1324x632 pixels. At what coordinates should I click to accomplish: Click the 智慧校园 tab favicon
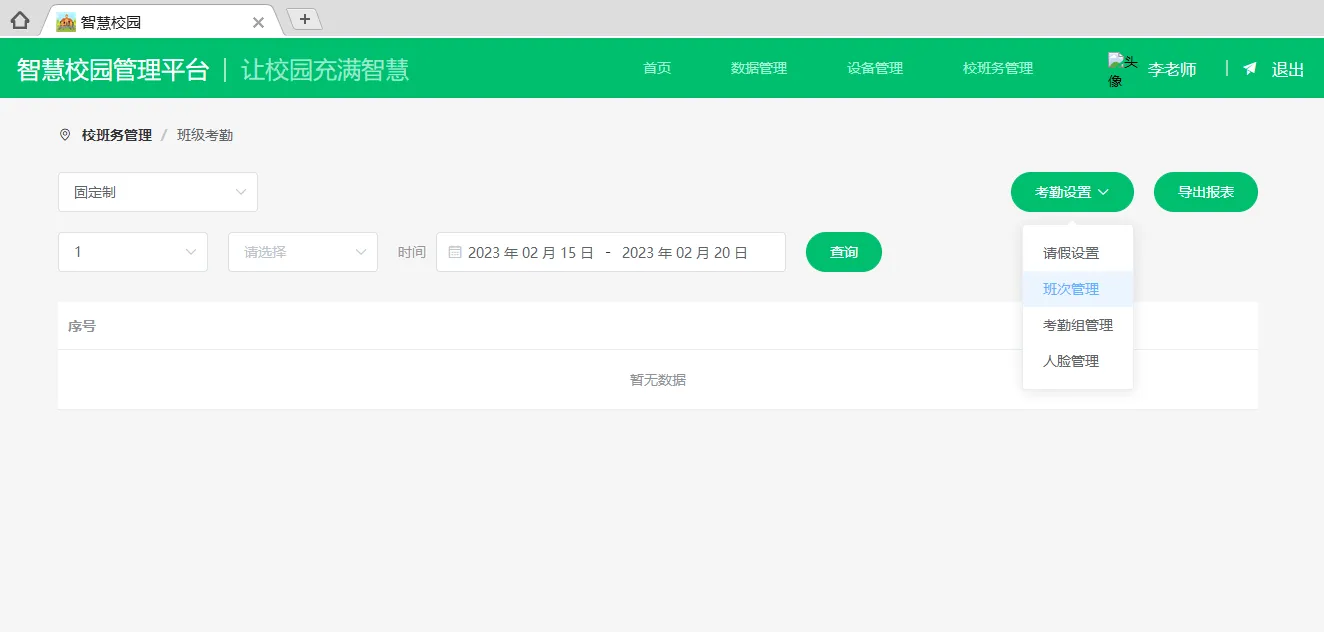[x=66, y=22]
